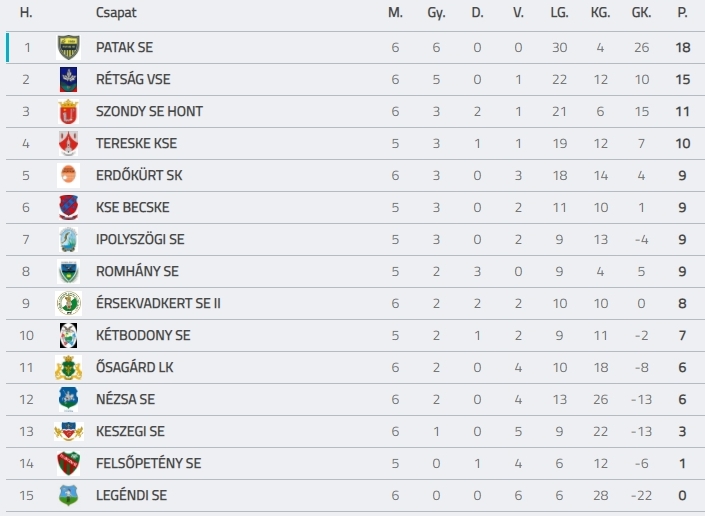This screenshot has height=516, width=705.
Task: Click the SZONDY SE HONT crest
Action: point(68,111)
